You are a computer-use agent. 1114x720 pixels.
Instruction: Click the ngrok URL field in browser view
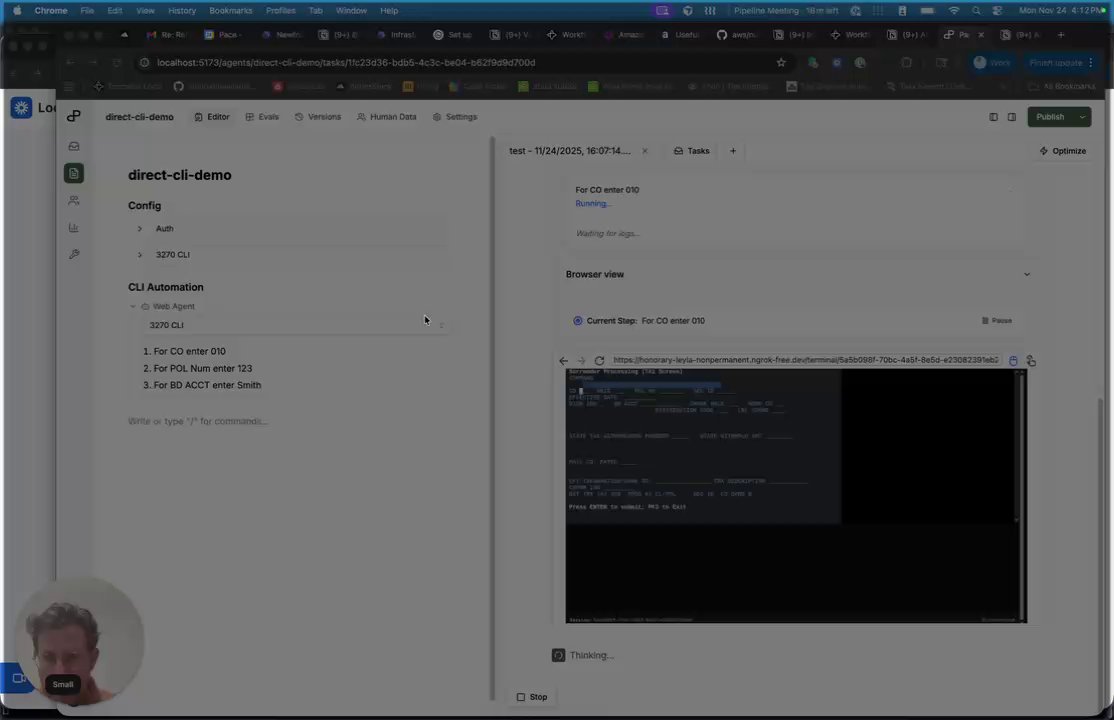[x=806, y=360]
